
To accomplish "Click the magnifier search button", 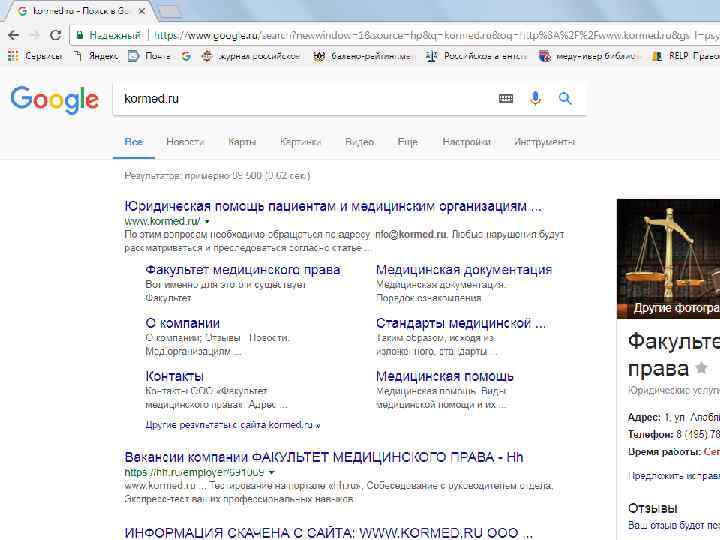I will pos(565,98).
